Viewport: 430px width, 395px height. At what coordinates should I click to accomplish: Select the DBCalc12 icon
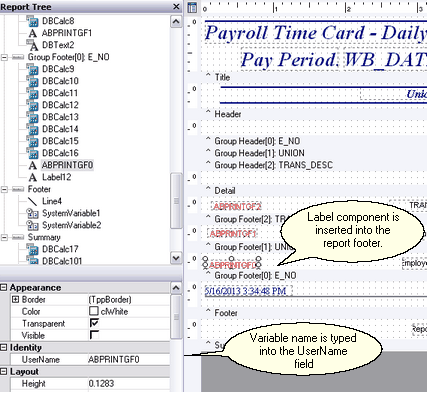33,105
